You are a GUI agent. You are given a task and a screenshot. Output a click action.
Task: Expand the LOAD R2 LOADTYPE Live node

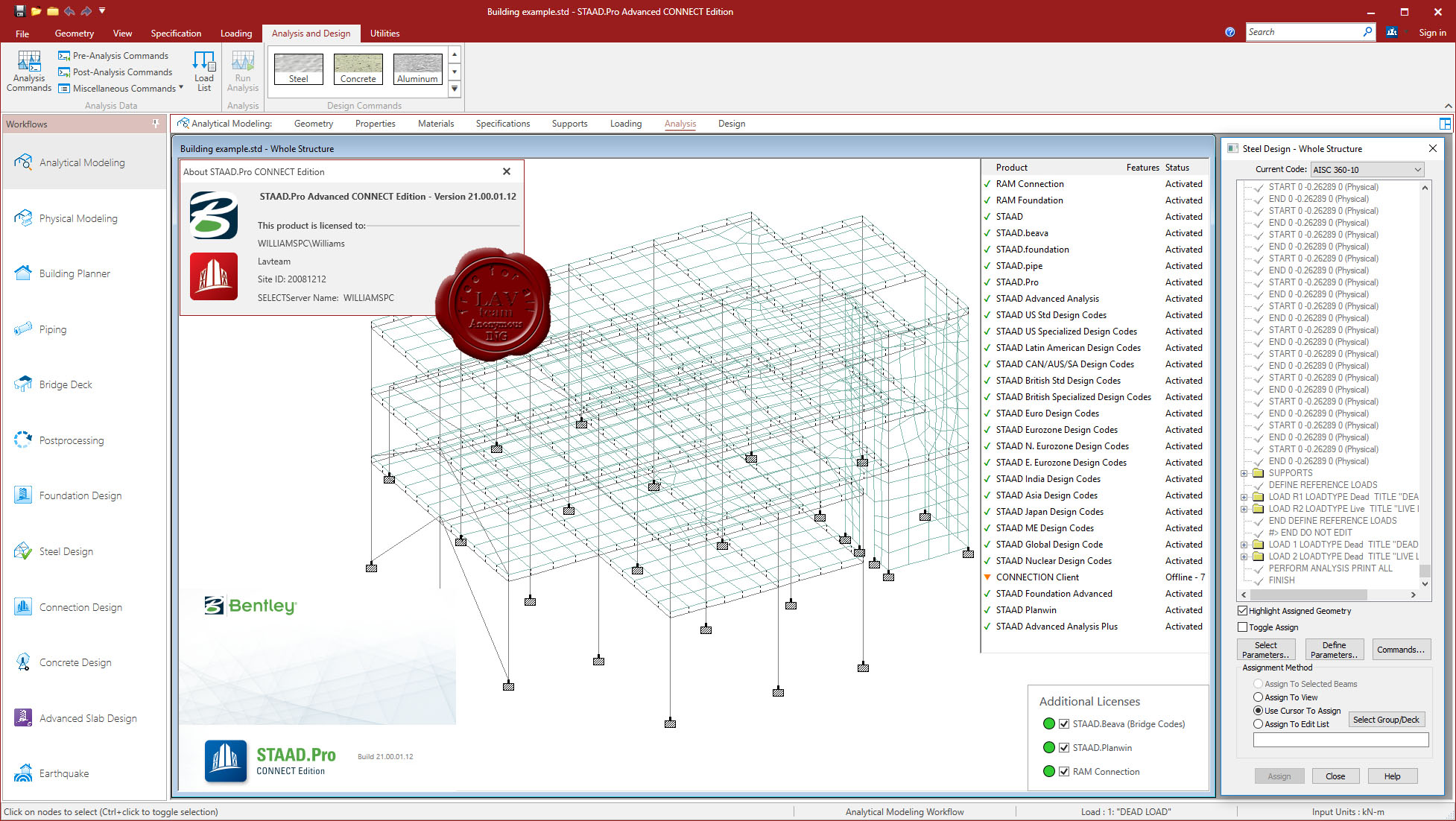[x=1244, y=509]
